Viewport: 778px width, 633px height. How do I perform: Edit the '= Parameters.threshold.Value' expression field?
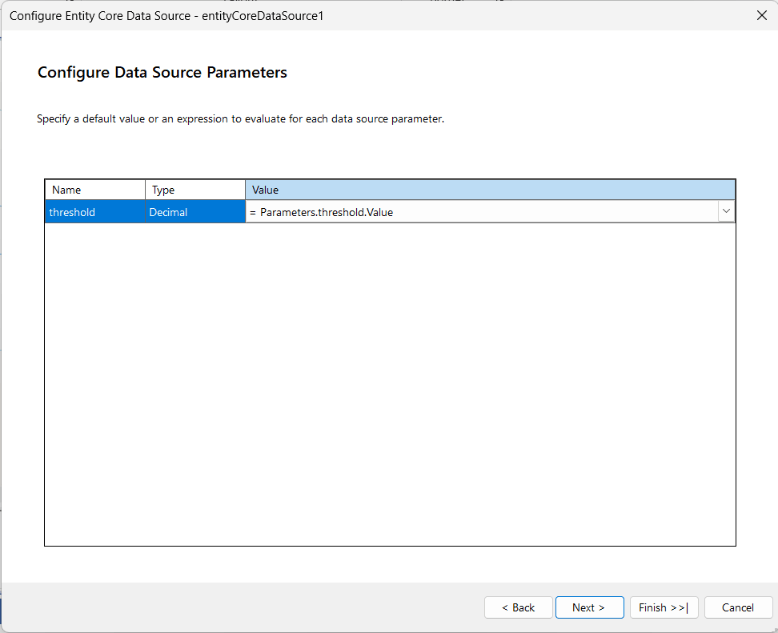coord(482,212)
